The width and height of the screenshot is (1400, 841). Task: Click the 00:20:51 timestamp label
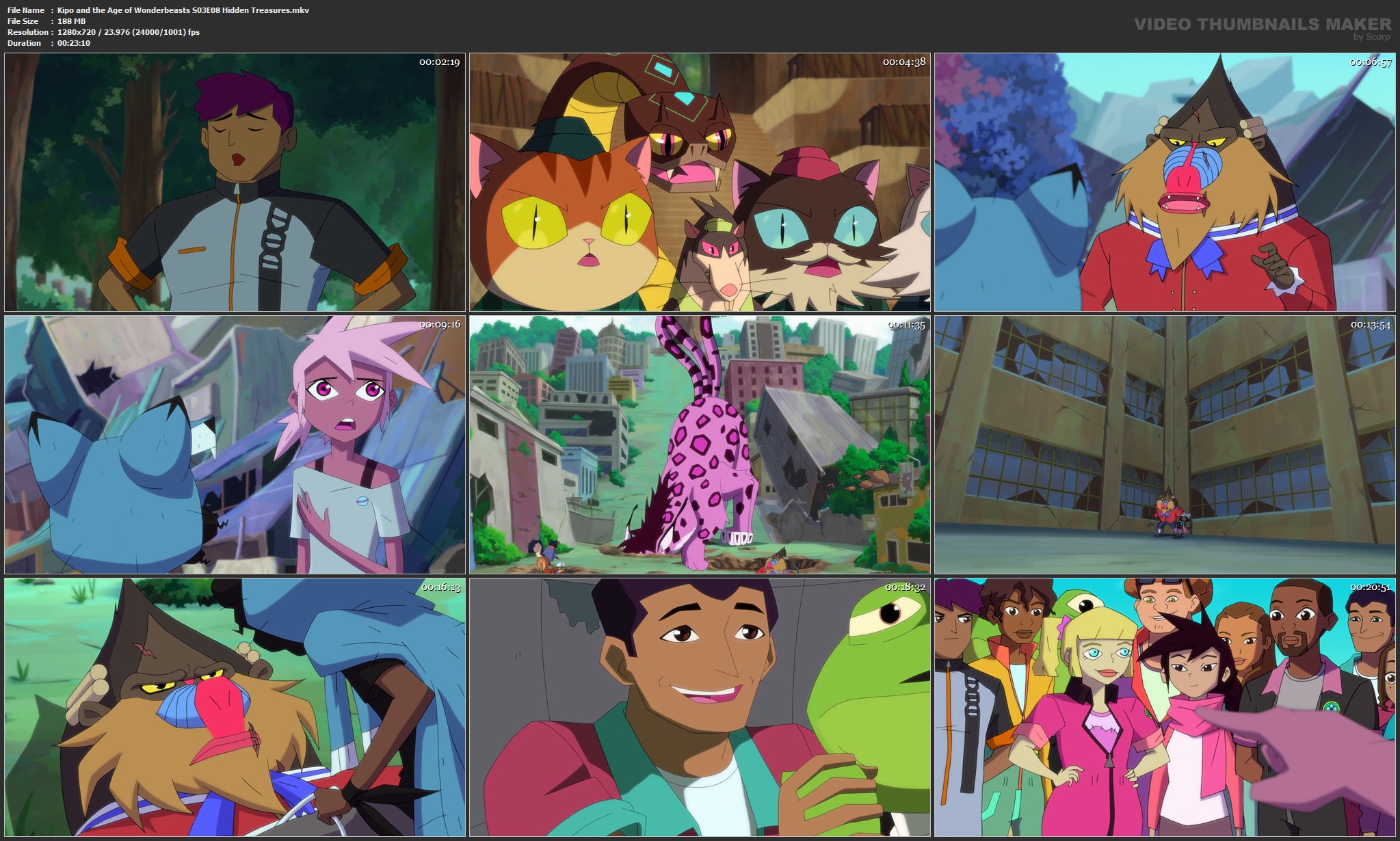1370,587
